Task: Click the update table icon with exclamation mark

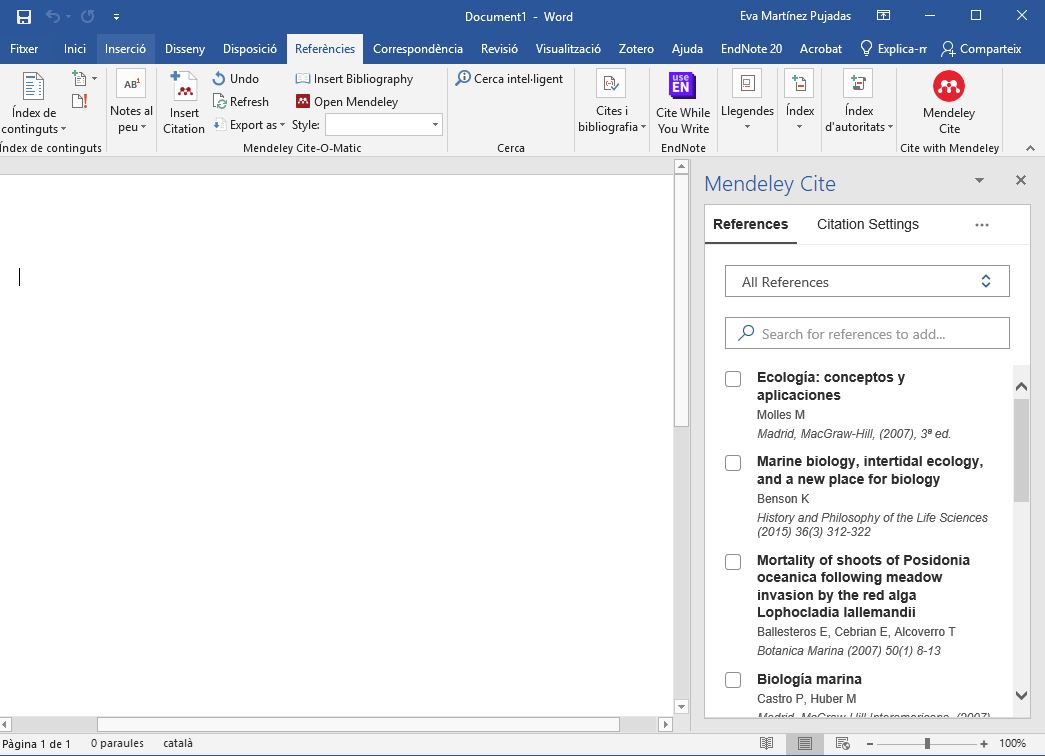Action: [x=79, y=101]
